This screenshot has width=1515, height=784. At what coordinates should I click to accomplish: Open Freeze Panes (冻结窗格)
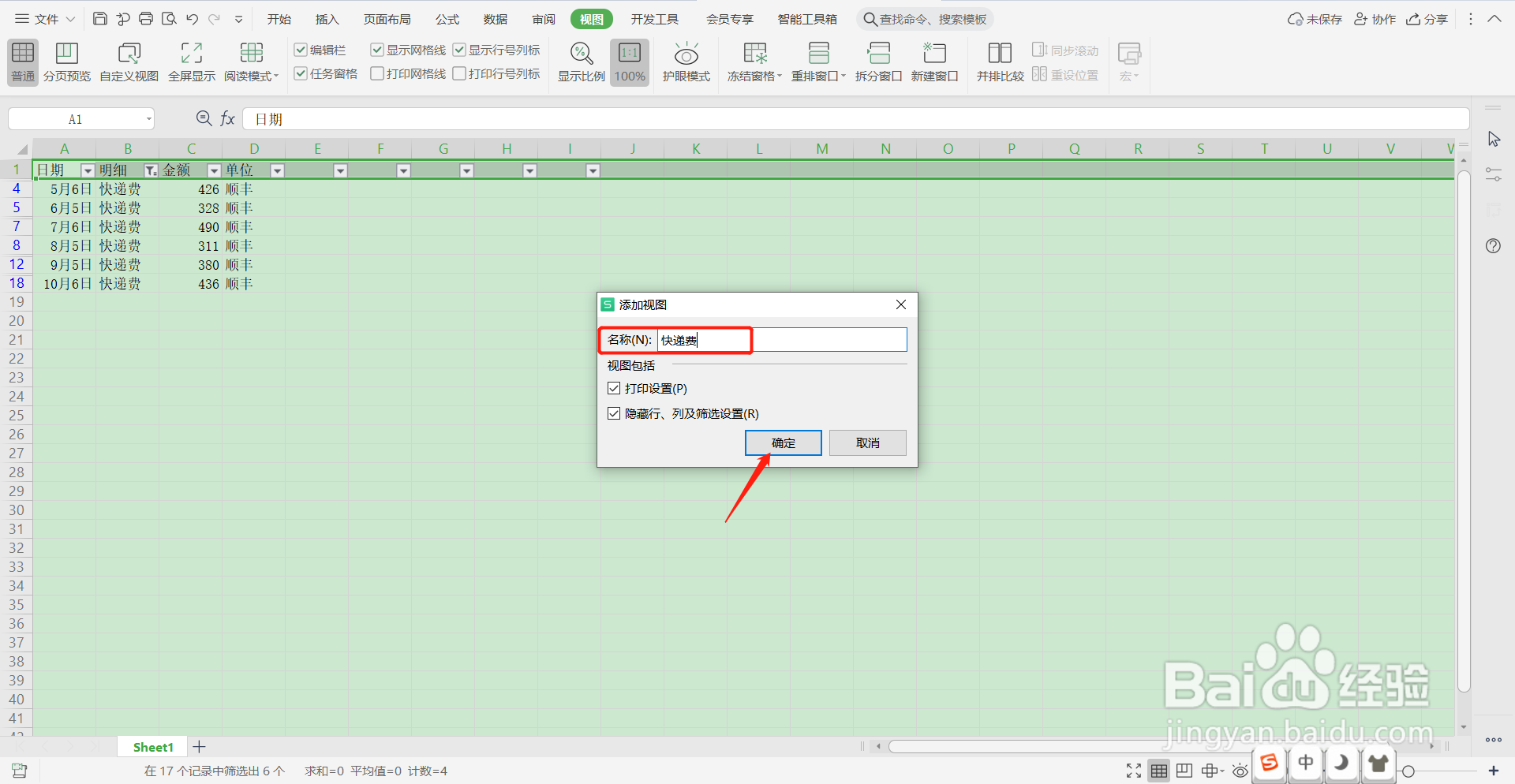click(754, 62)
